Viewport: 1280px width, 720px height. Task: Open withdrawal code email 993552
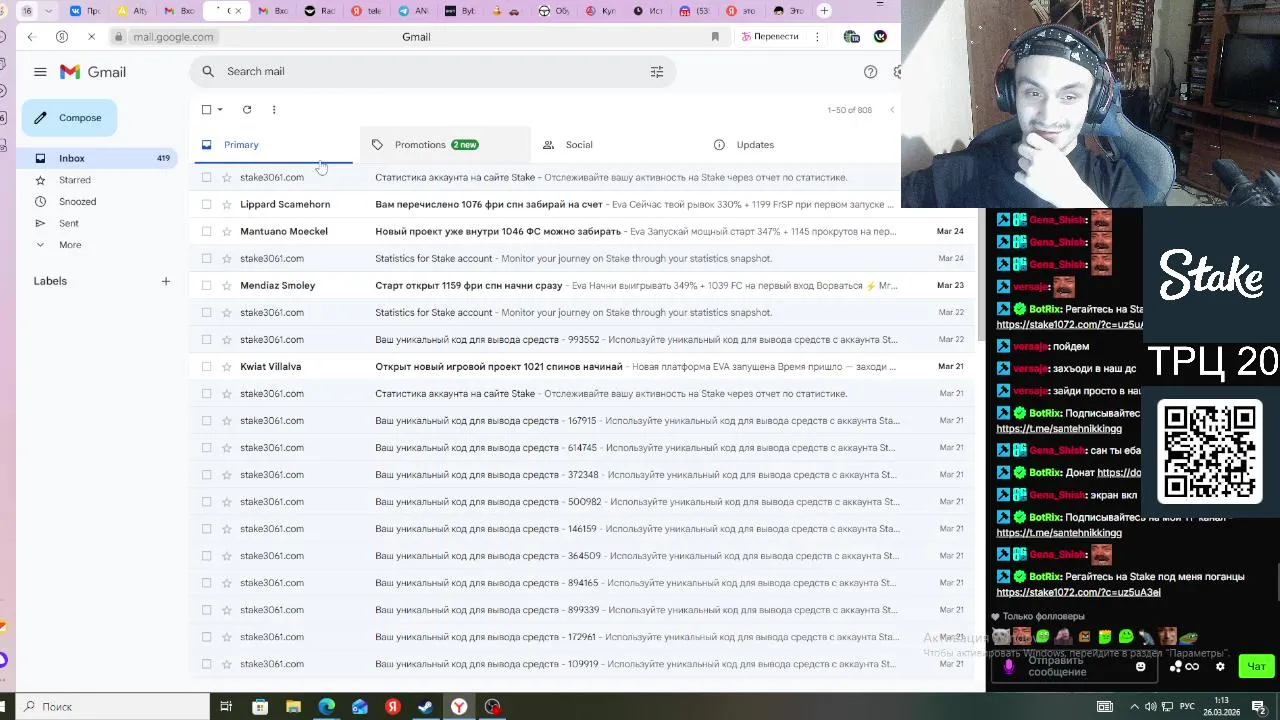(583, 340)
